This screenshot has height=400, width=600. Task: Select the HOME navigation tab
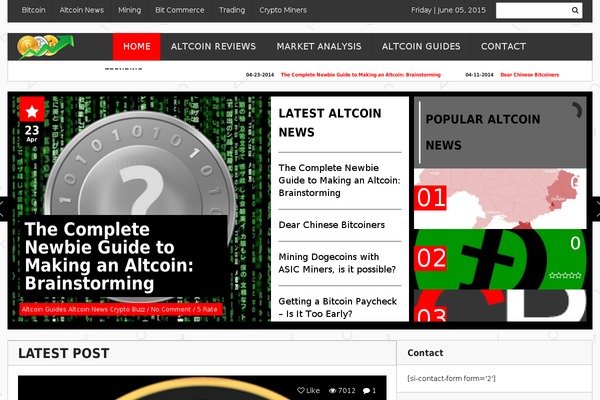(x=137, y=46)
